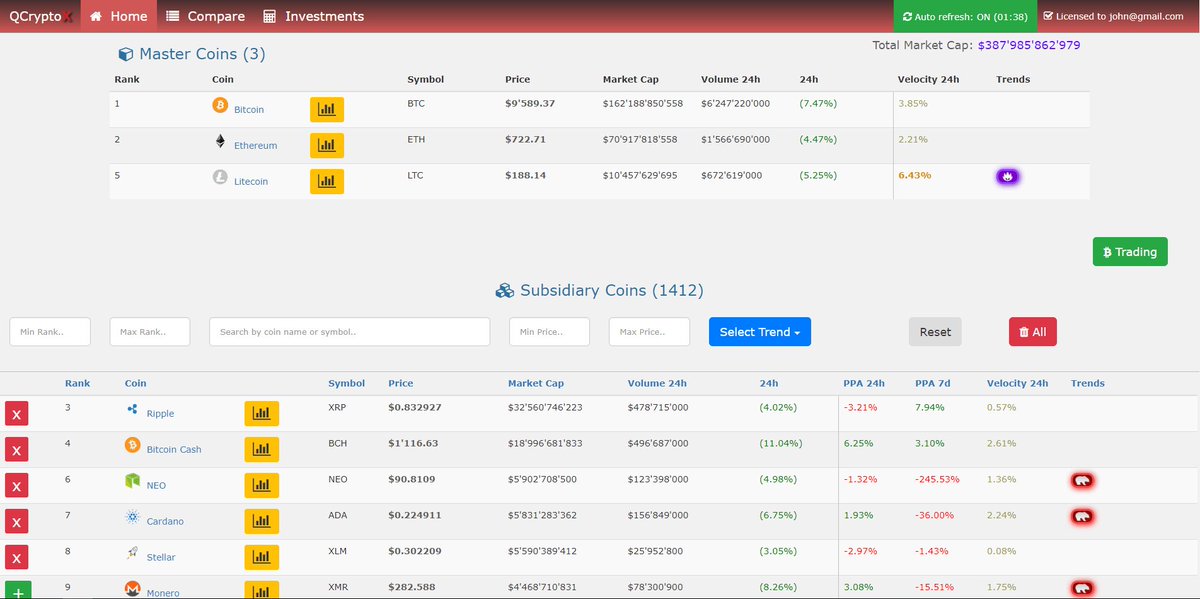Open the Stellar chart button
Screen dimensions: 1200x599
tap(262, 557)
